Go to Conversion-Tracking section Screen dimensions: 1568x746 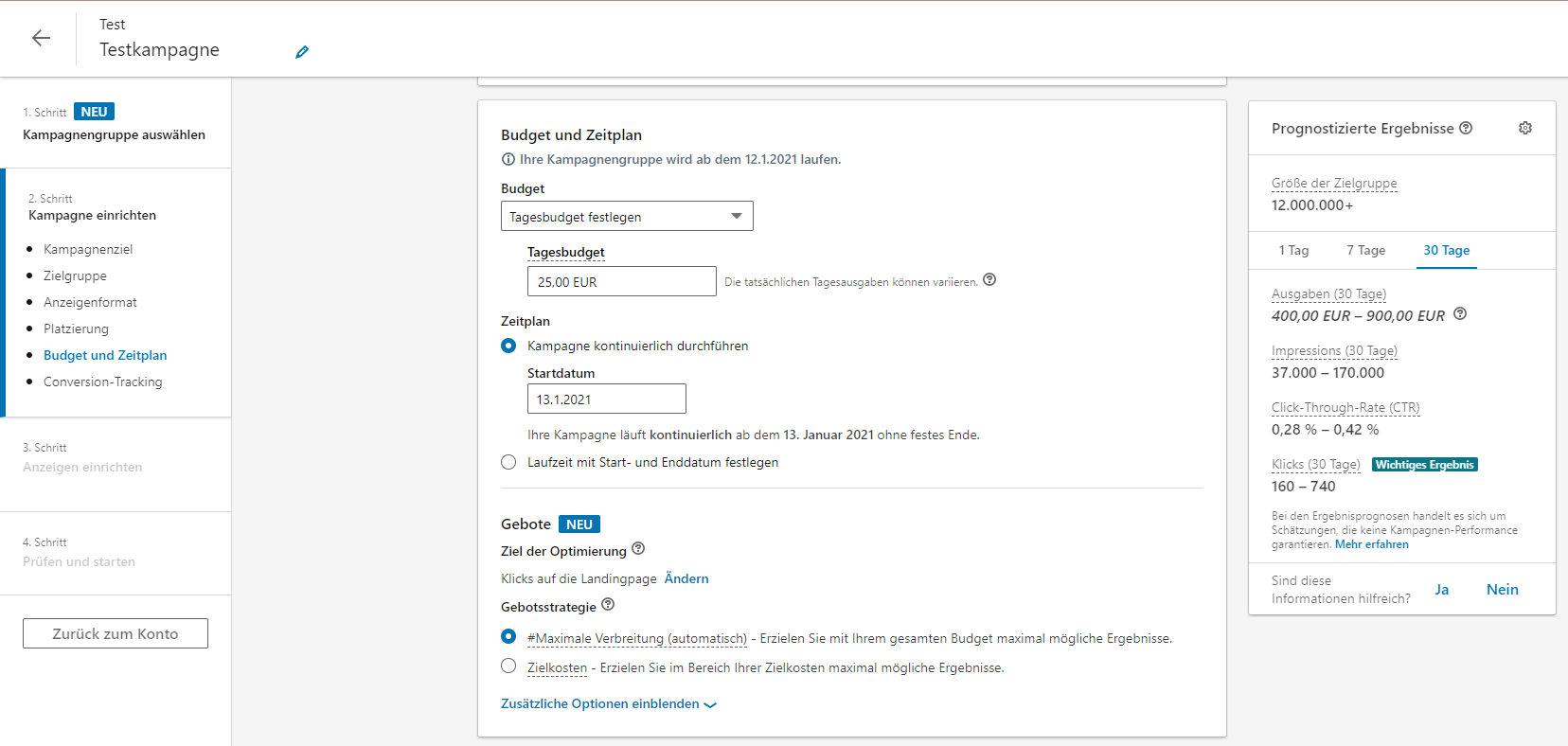coord(103,382)
